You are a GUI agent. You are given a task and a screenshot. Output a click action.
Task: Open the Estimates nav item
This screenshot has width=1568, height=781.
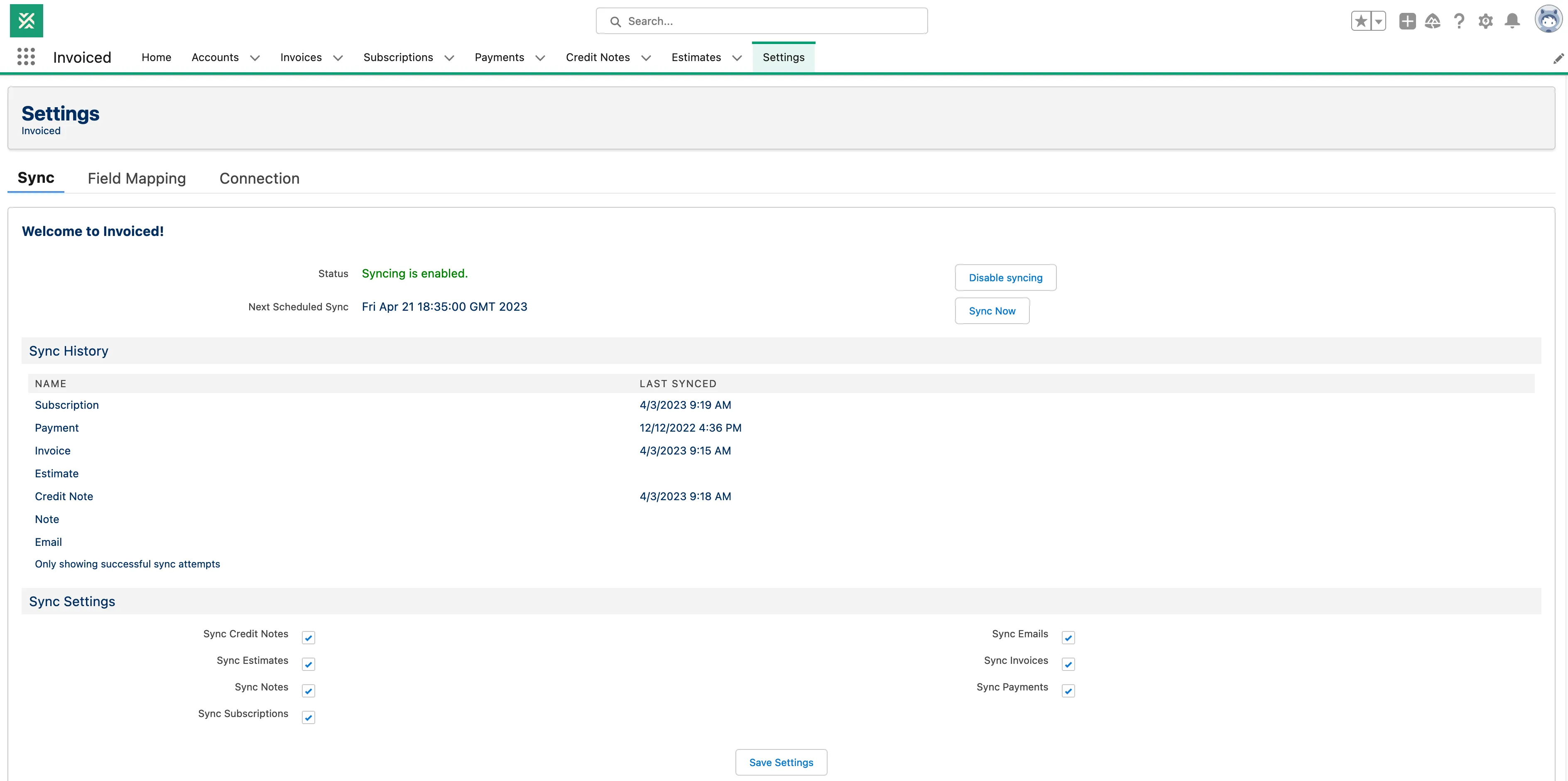tap(696, 57)
